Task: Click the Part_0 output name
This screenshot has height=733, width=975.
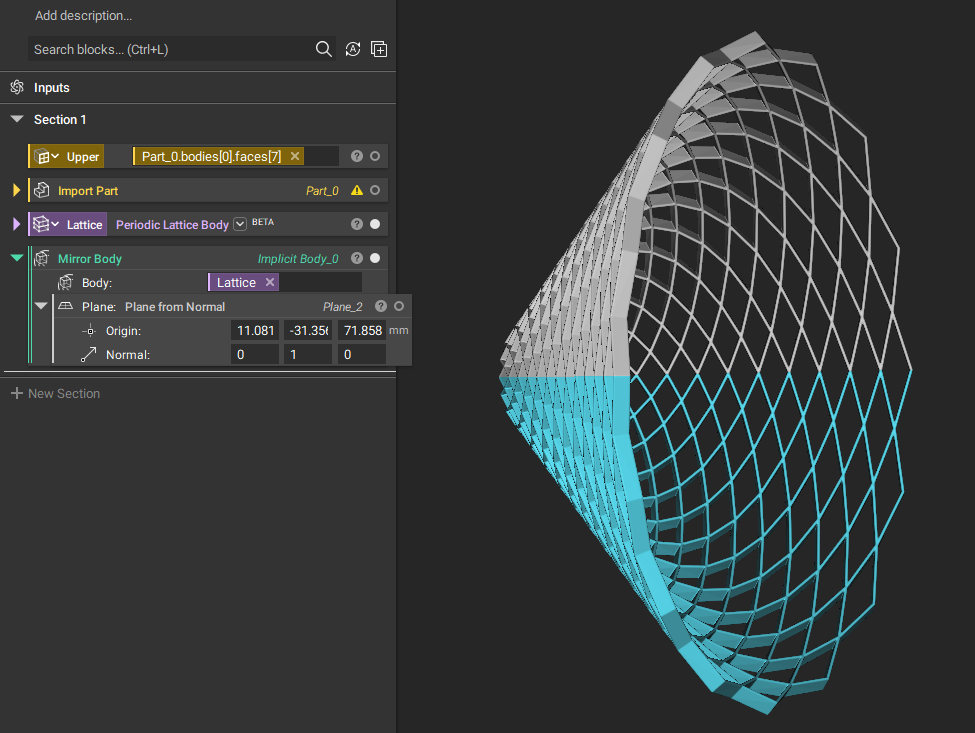Action: click(x=322, y=191)
